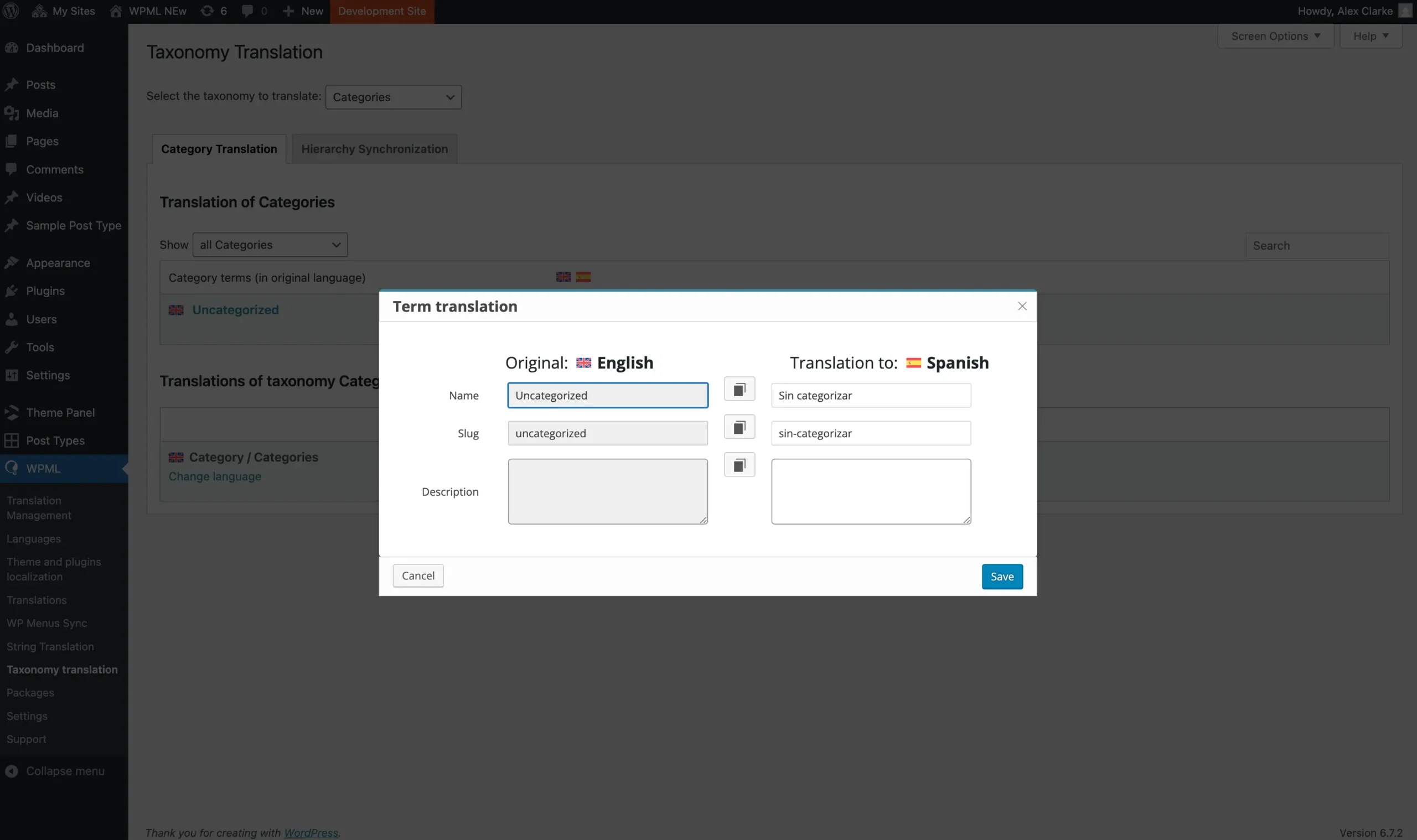The image size is (1417, 840).
Task: Open the WPML menu in sidebar
Action: pos(64,469)
